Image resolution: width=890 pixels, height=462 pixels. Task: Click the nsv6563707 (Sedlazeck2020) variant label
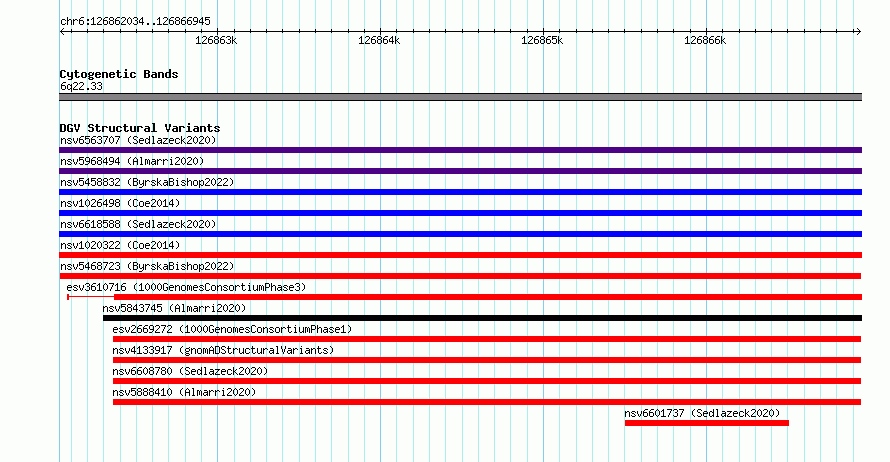(138, 140)
